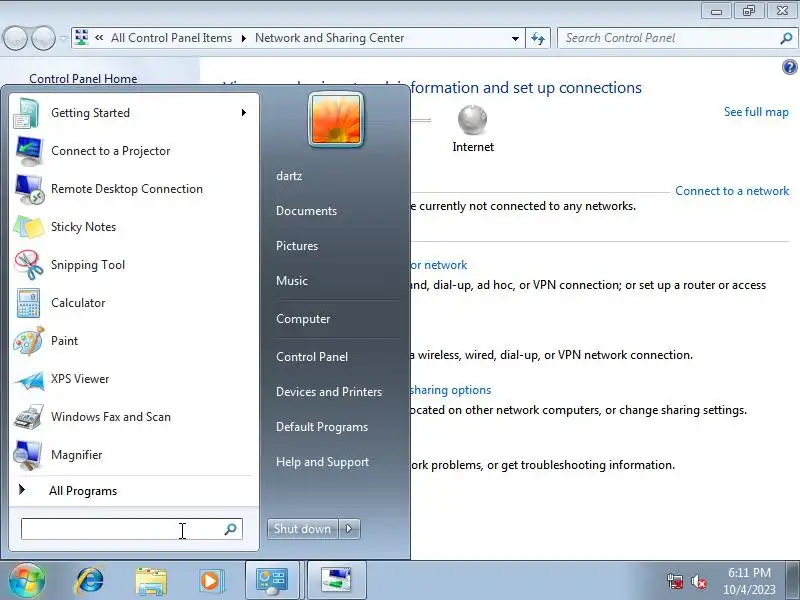The image size is (800, 600).
Task: Open address bar history dropdown
Action: click(x=515, y=39)
